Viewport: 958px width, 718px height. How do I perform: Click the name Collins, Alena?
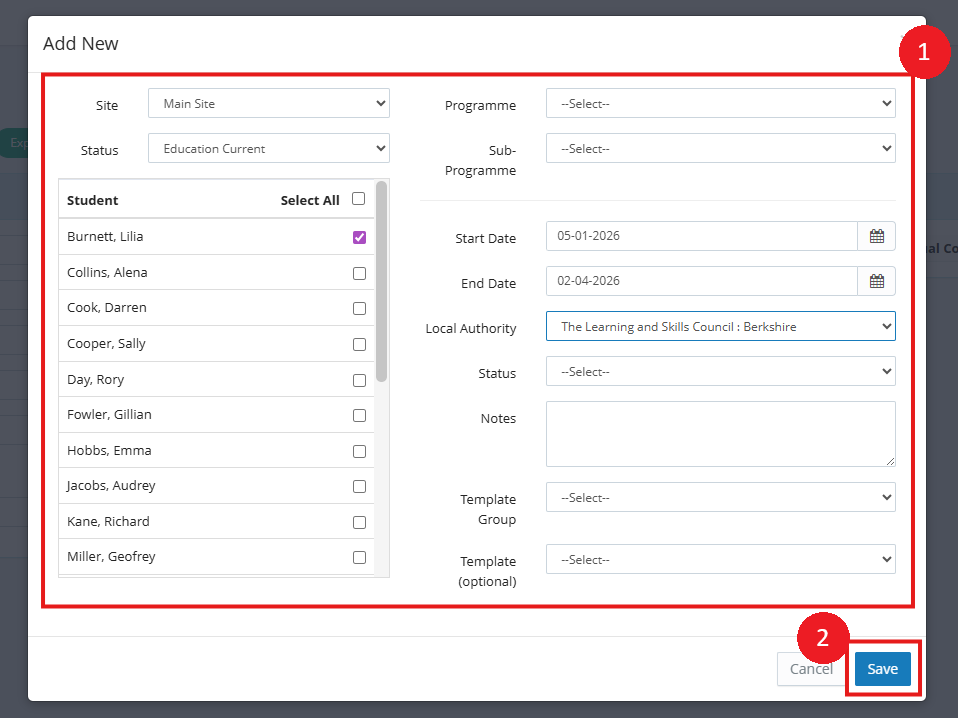point(107,273)
